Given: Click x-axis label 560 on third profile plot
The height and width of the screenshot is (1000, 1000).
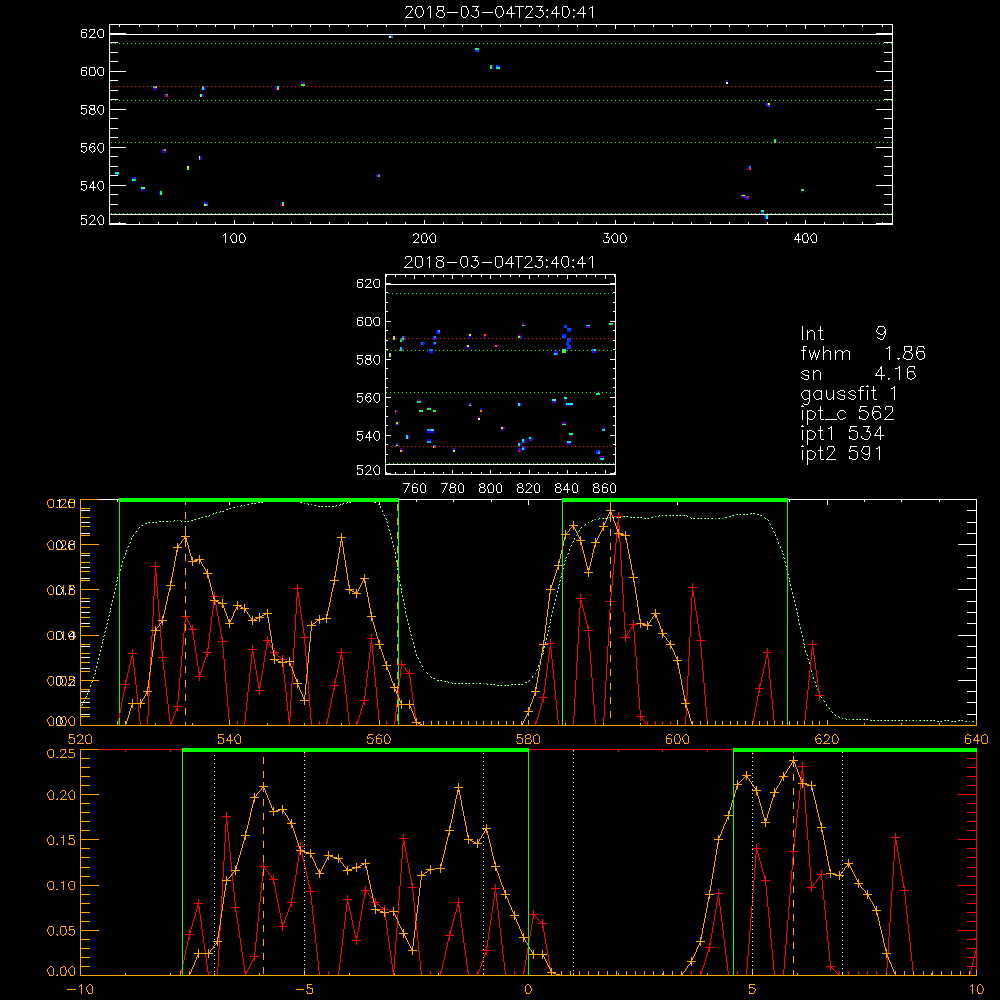Looking at the screenshot, I should (379, 740).
